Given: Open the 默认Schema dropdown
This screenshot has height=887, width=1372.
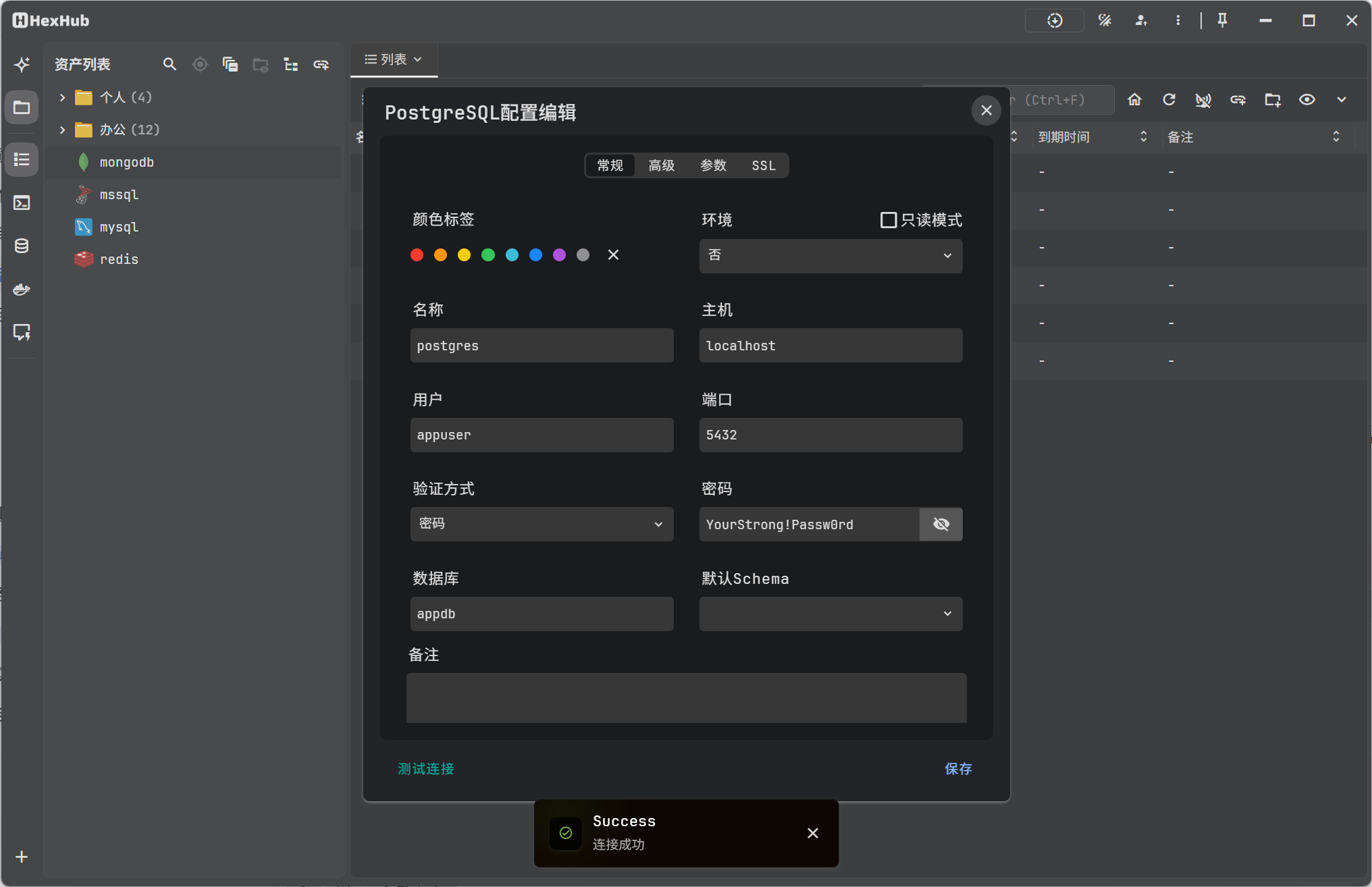Looking at the screenshot, I should (830, 614).
